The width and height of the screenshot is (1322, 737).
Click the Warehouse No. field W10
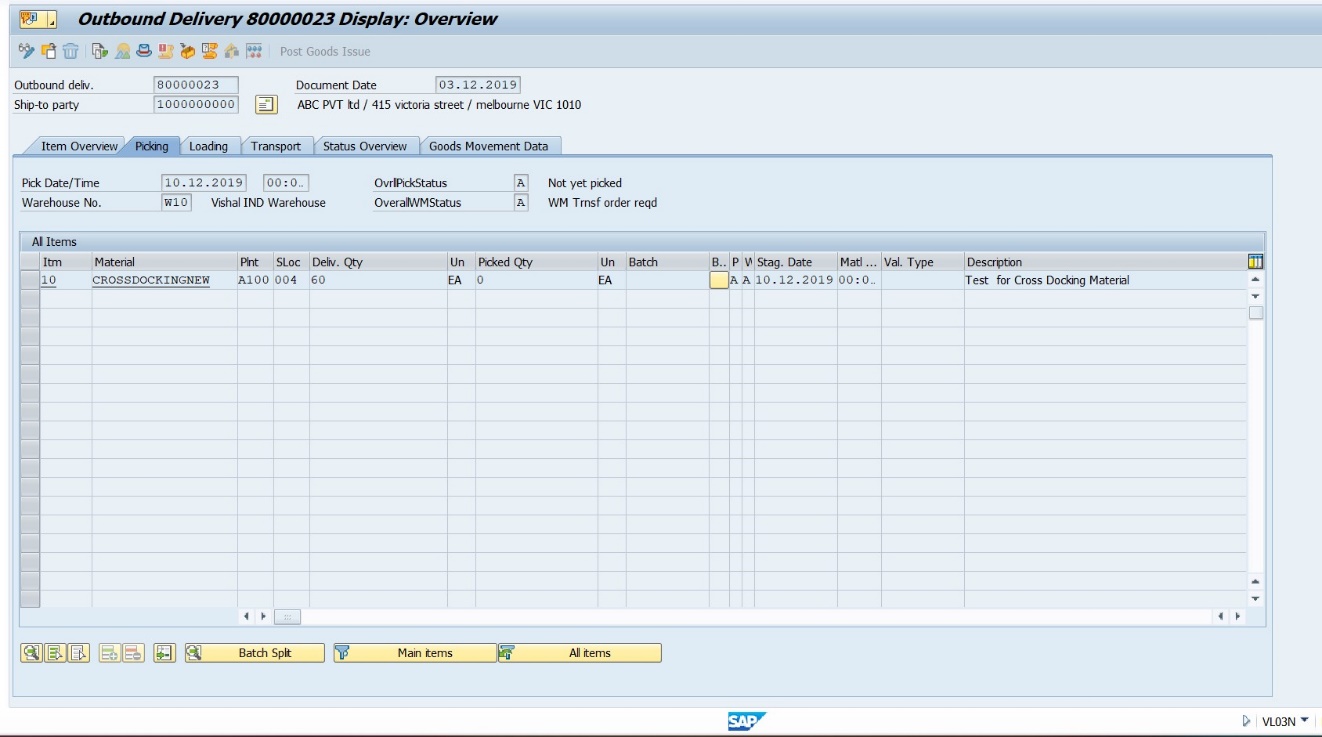[176, 202]
